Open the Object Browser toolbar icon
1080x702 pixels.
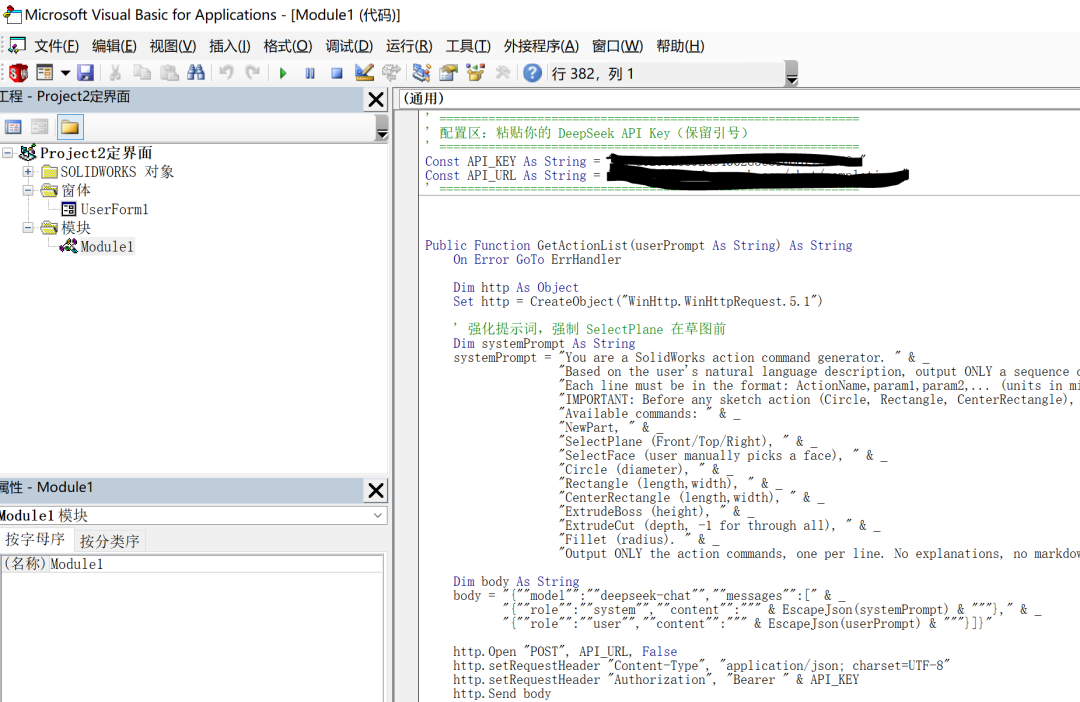pyautogui.click(x=475, y=72)
